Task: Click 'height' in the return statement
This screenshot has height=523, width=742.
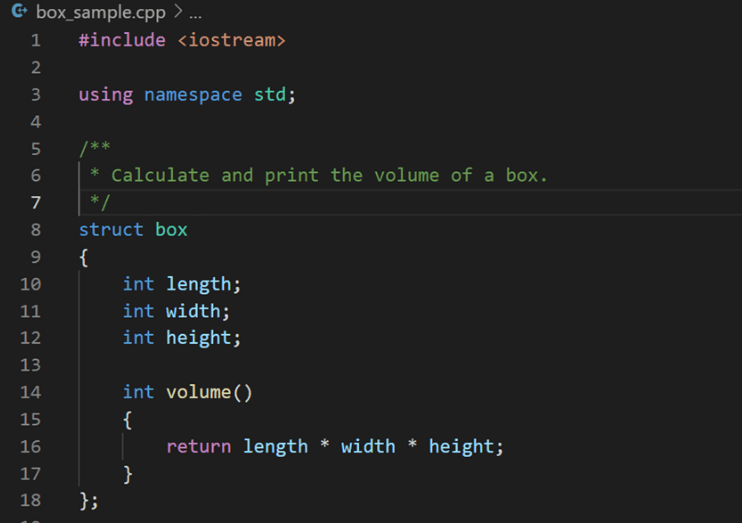Action: click(461, 447)
